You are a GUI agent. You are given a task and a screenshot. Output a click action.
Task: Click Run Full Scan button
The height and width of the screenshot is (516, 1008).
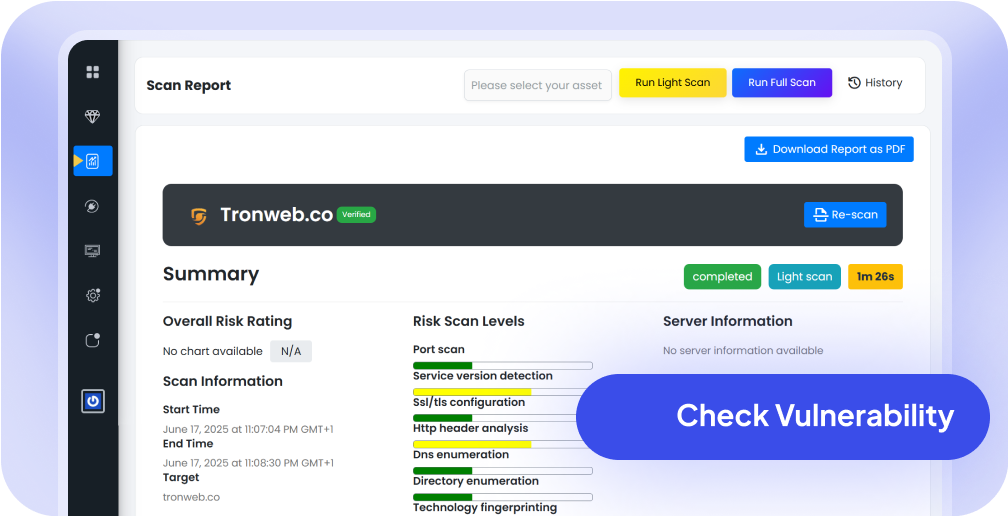click(x=781, y=83)
